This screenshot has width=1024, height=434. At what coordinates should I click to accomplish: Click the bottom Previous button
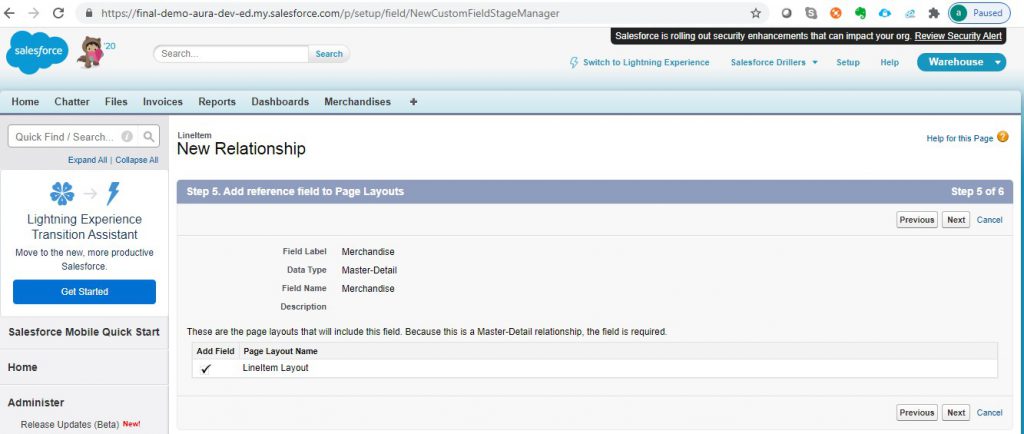click(916, 412)
